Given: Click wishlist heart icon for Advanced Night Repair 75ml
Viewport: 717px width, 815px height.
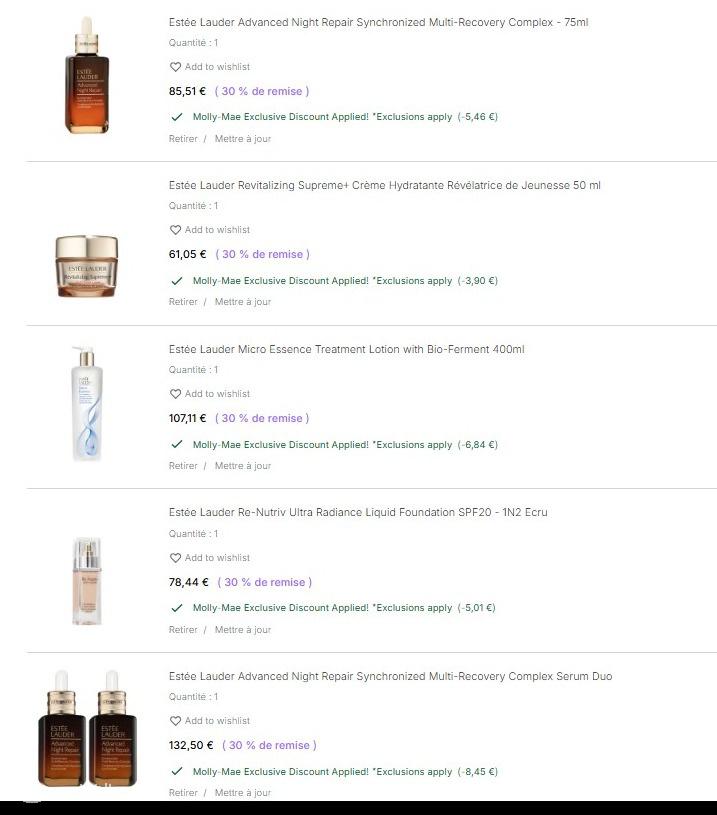Looking at the screenshot, I should tap(175, 67).
